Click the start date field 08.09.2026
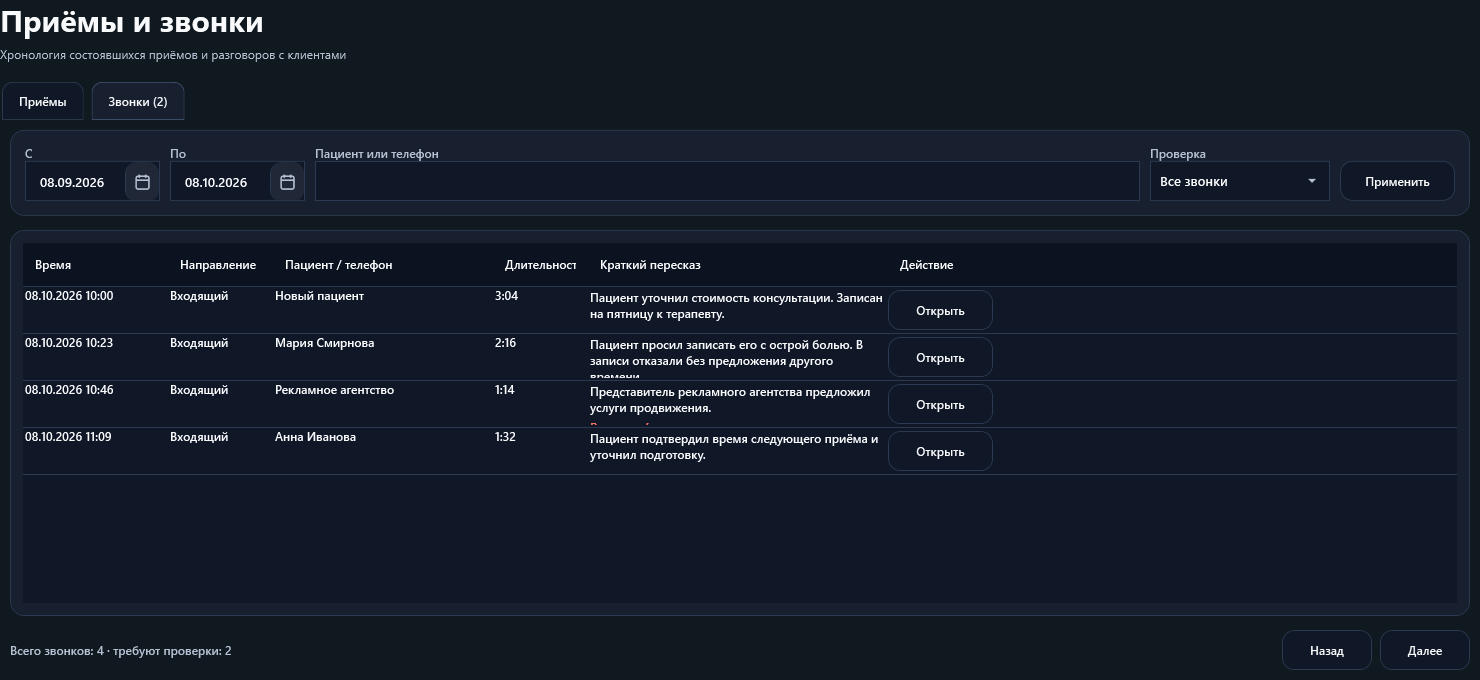The image size is (1480, 680). (x=76, y=182)
